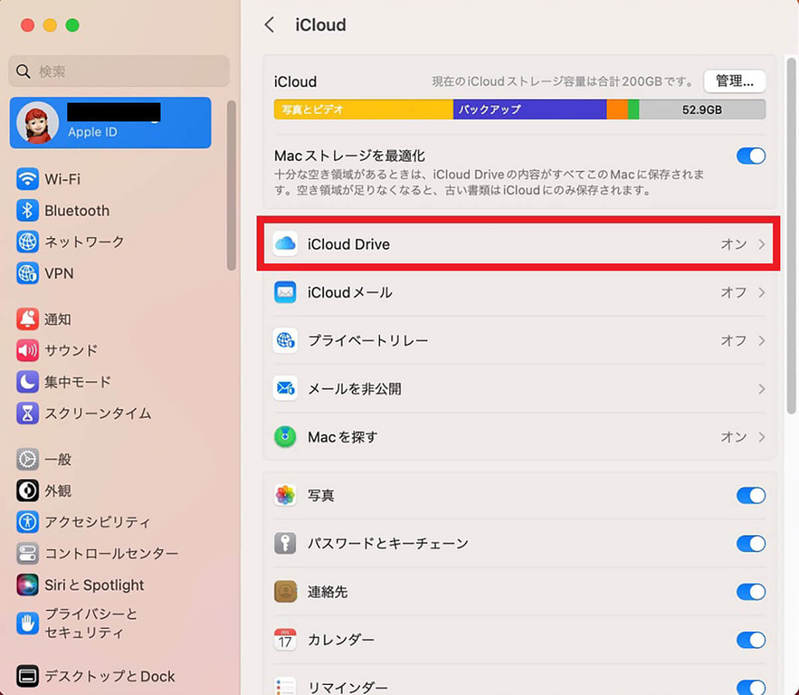Click the メールを非公開 icon
Screen dimensions: 799x695
(285, 389)
